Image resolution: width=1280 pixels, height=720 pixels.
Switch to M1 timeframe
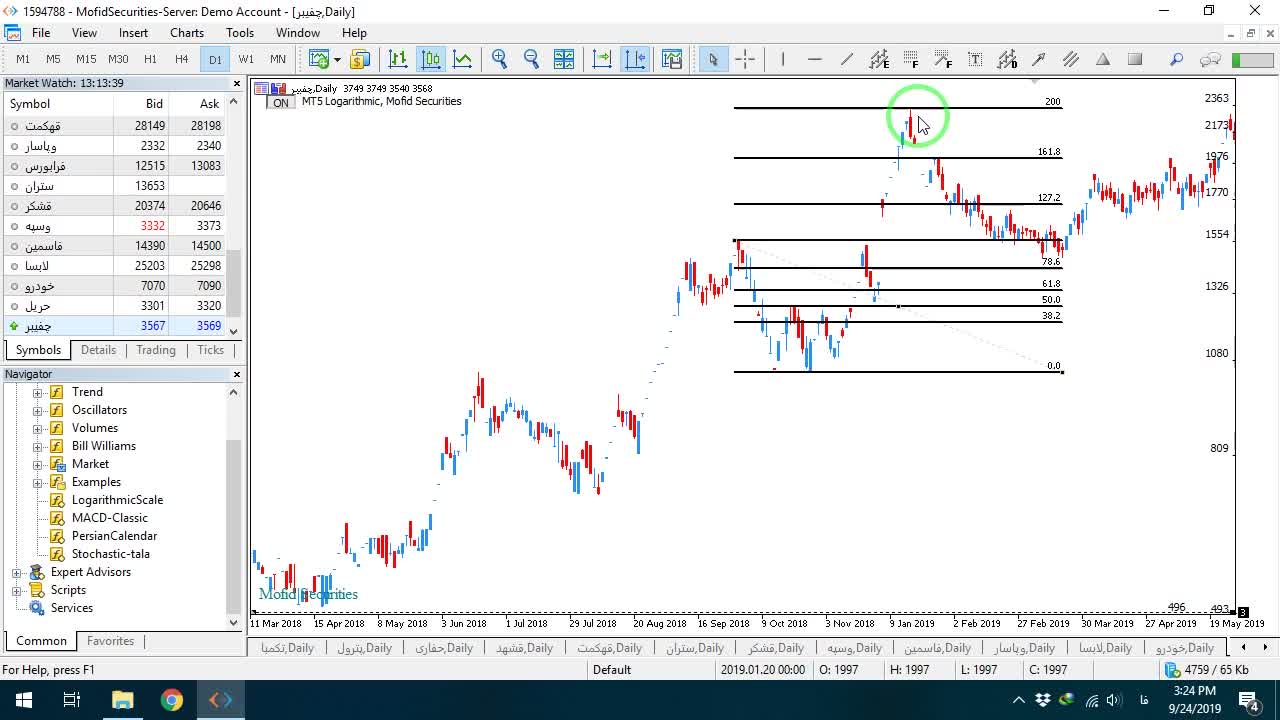point(23,59)
